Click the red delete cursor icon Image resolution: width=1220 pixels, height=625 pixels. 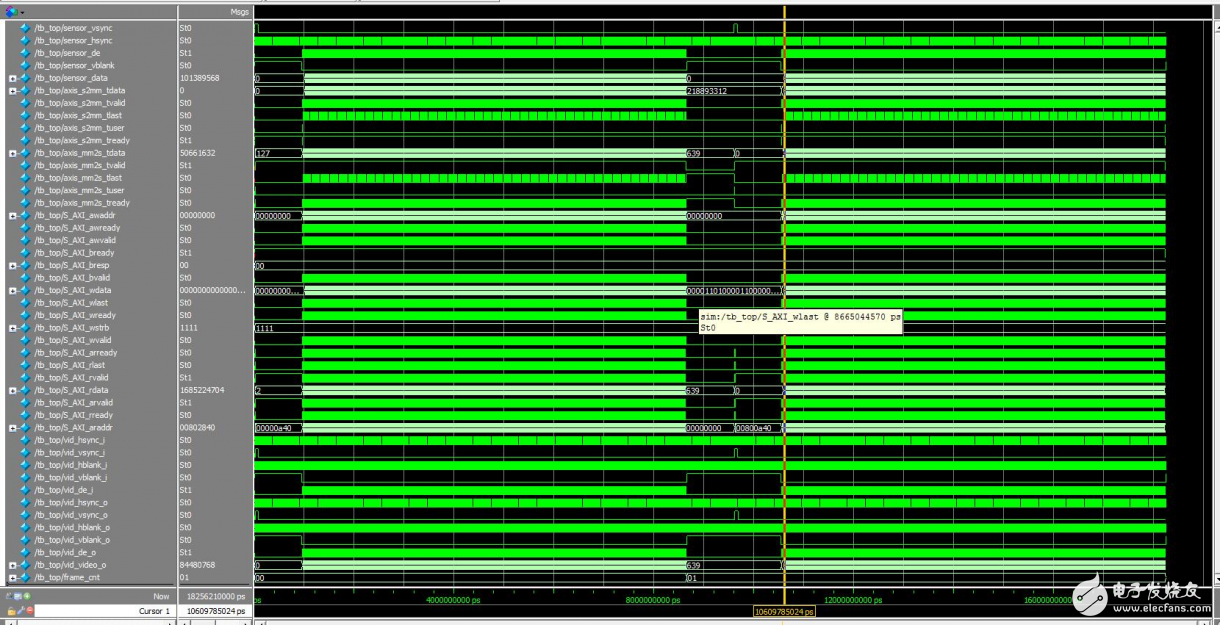click(x=29, y=611)
